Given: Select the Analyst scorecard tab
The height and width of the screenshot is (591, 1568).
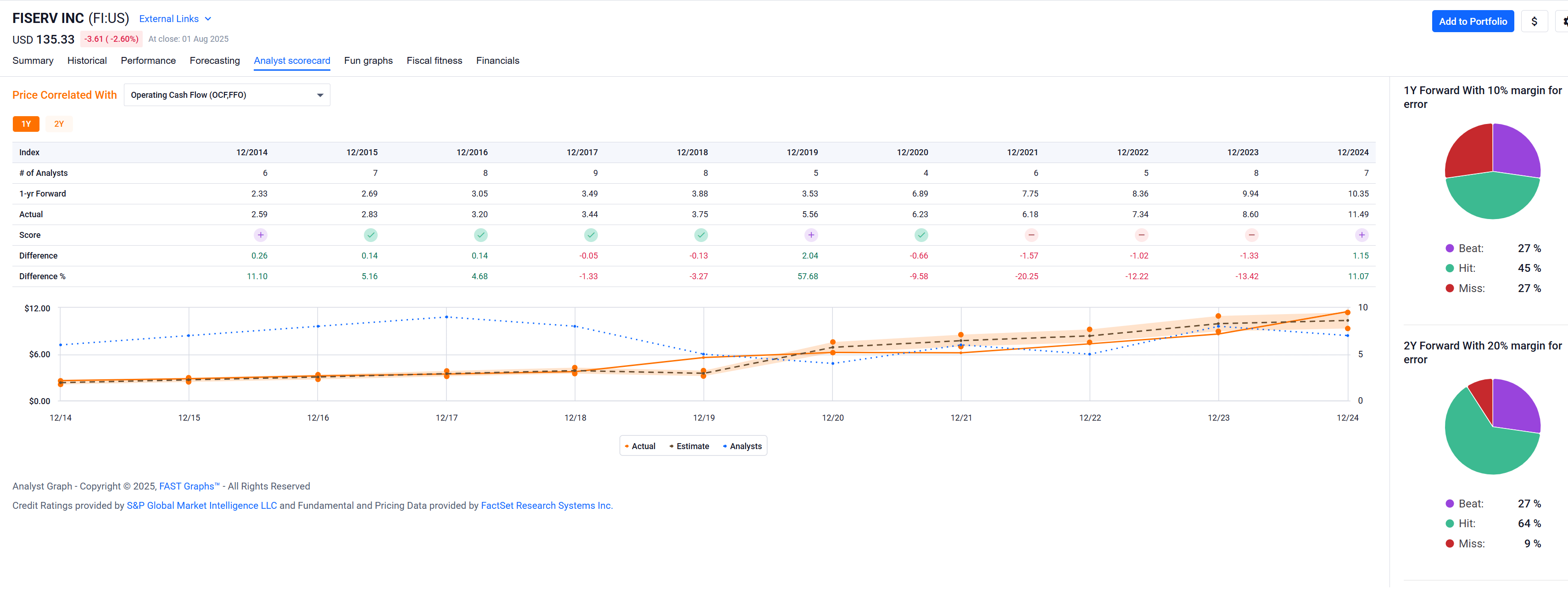Looking at the screenshot, I should (292, 61).
